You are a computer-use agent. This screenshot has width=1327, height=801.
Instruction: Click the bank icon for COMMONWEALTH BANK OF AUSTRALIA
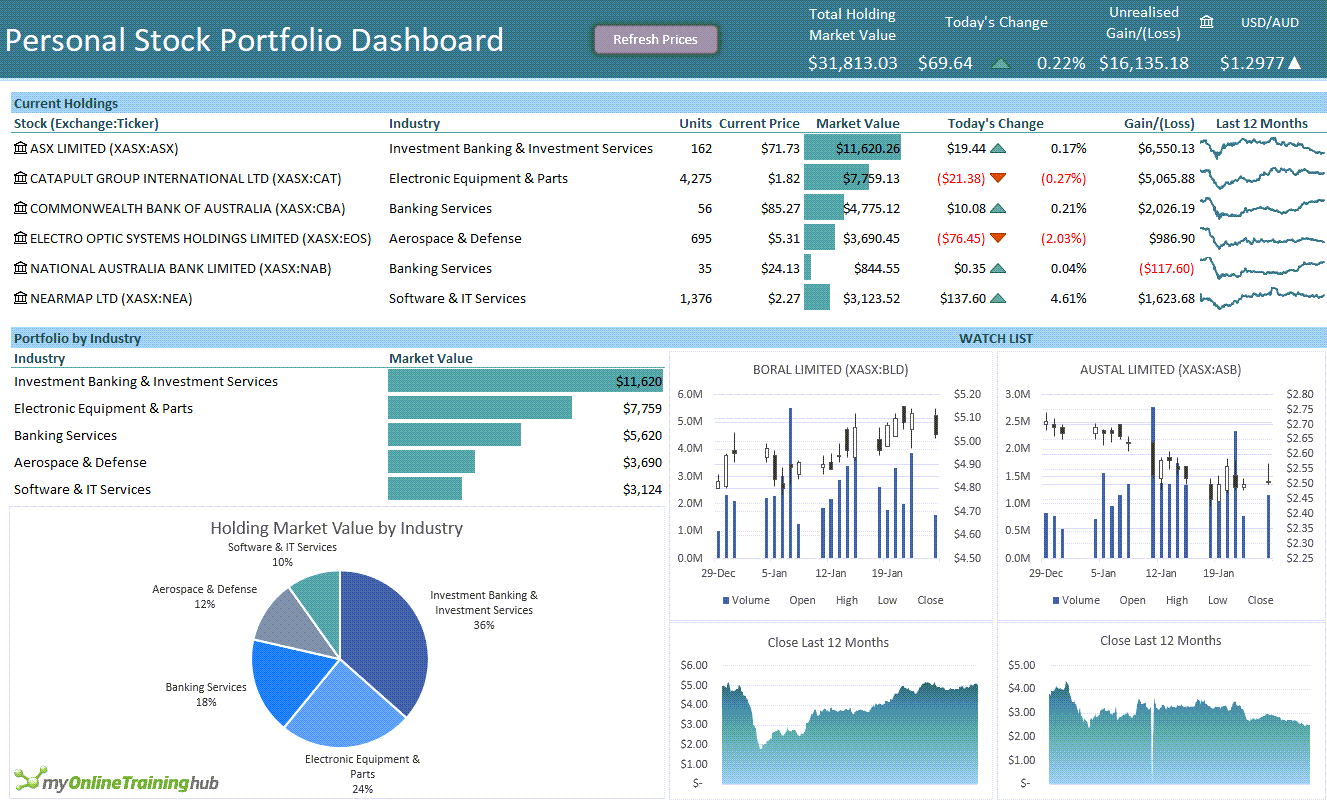point(20,207)
